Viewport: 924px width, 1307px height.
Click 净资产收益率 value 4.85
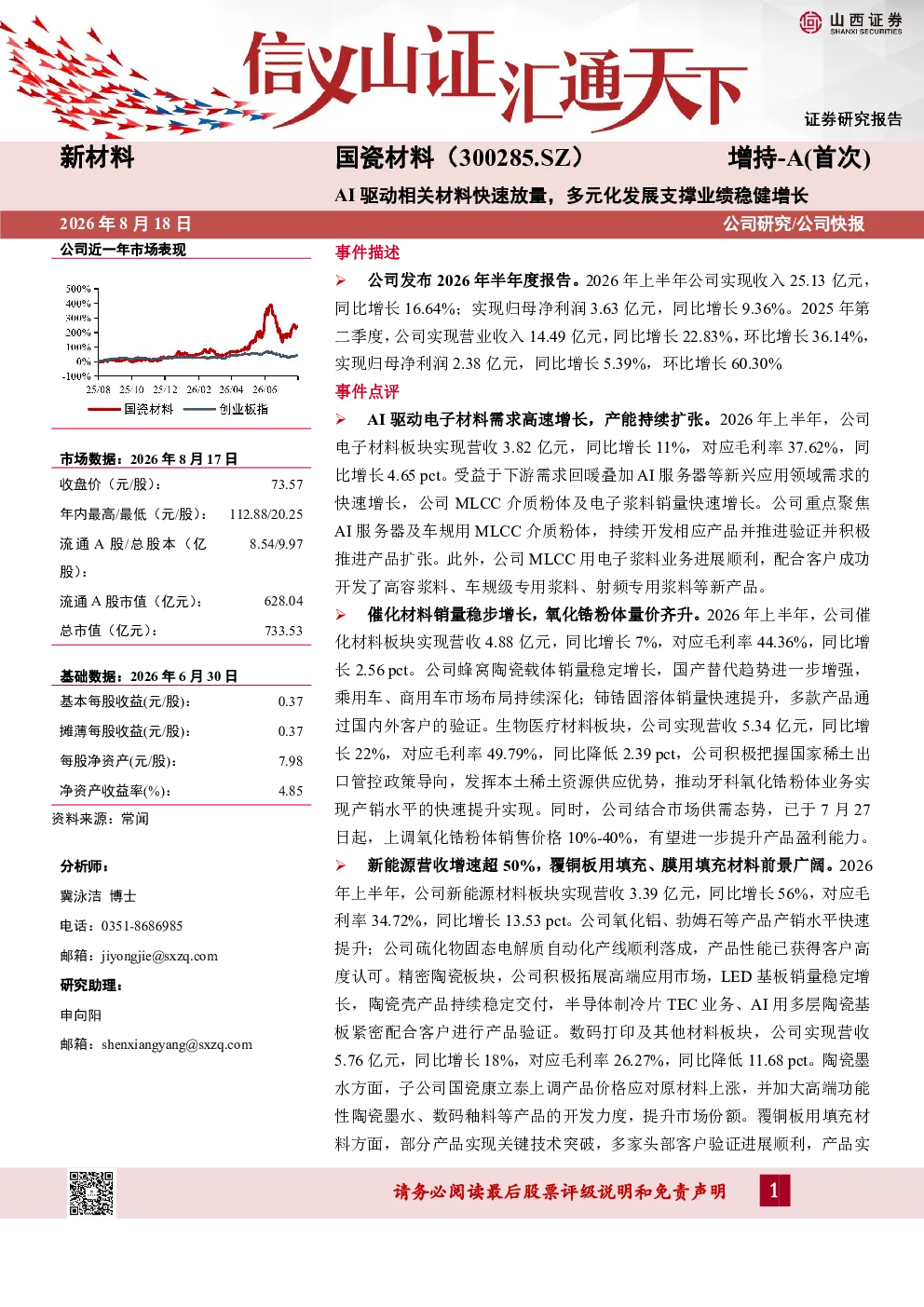[291, 791]
